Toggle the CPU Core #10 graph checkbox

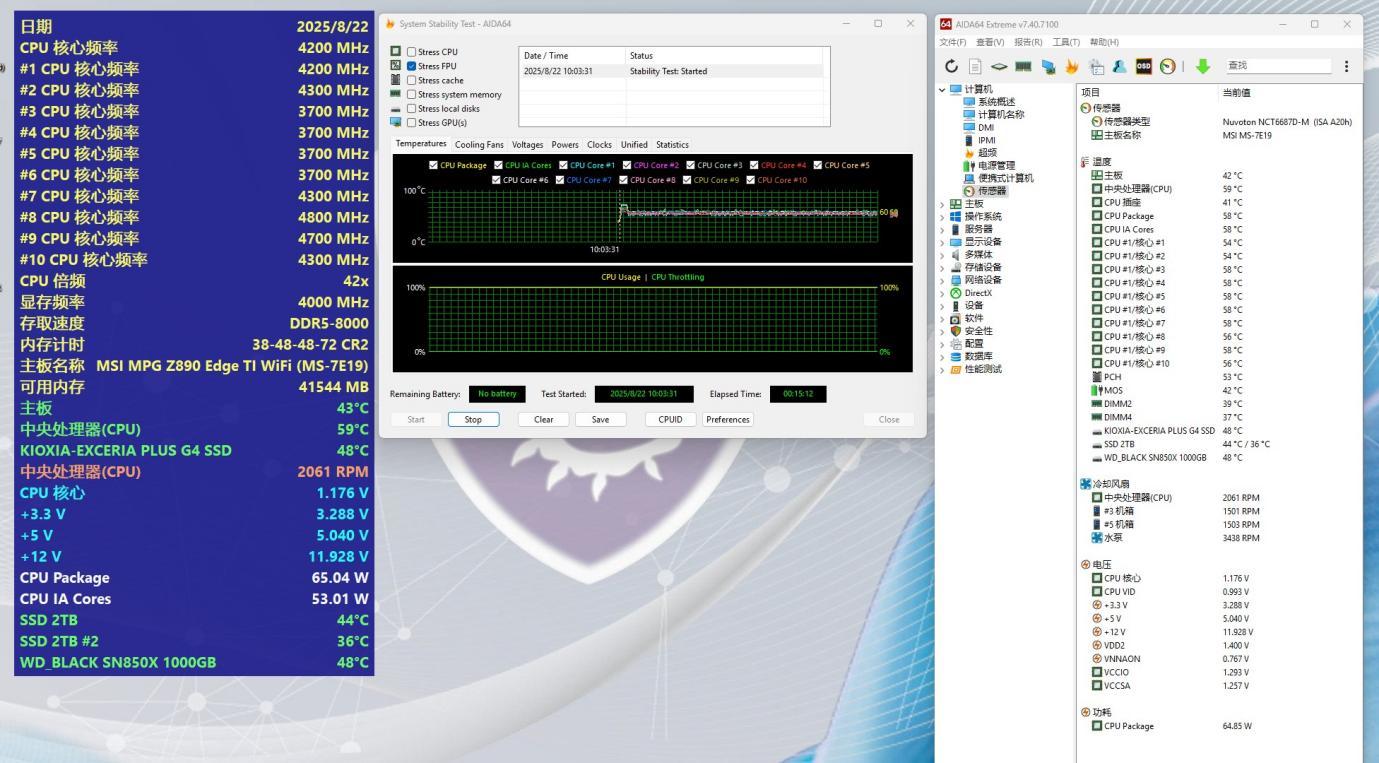[x=750, y=180]
